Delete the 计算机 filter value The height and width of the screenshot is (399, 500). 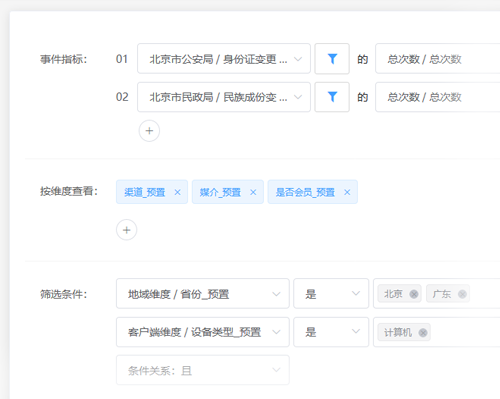pos(423,332)
